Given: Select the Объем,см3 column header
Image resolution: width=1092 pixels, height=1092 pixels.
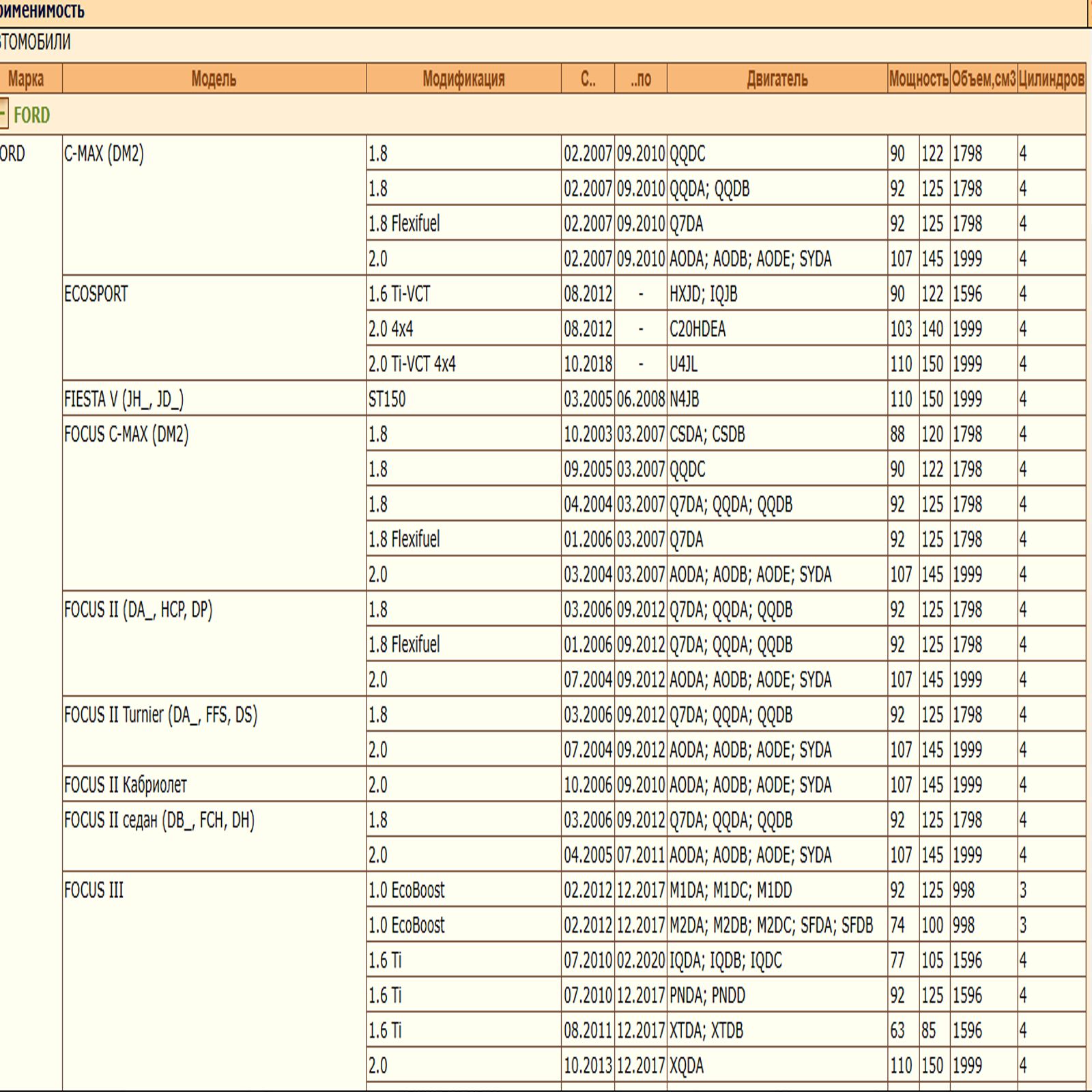Looking at the screenshot, I should tap(983, 79).
